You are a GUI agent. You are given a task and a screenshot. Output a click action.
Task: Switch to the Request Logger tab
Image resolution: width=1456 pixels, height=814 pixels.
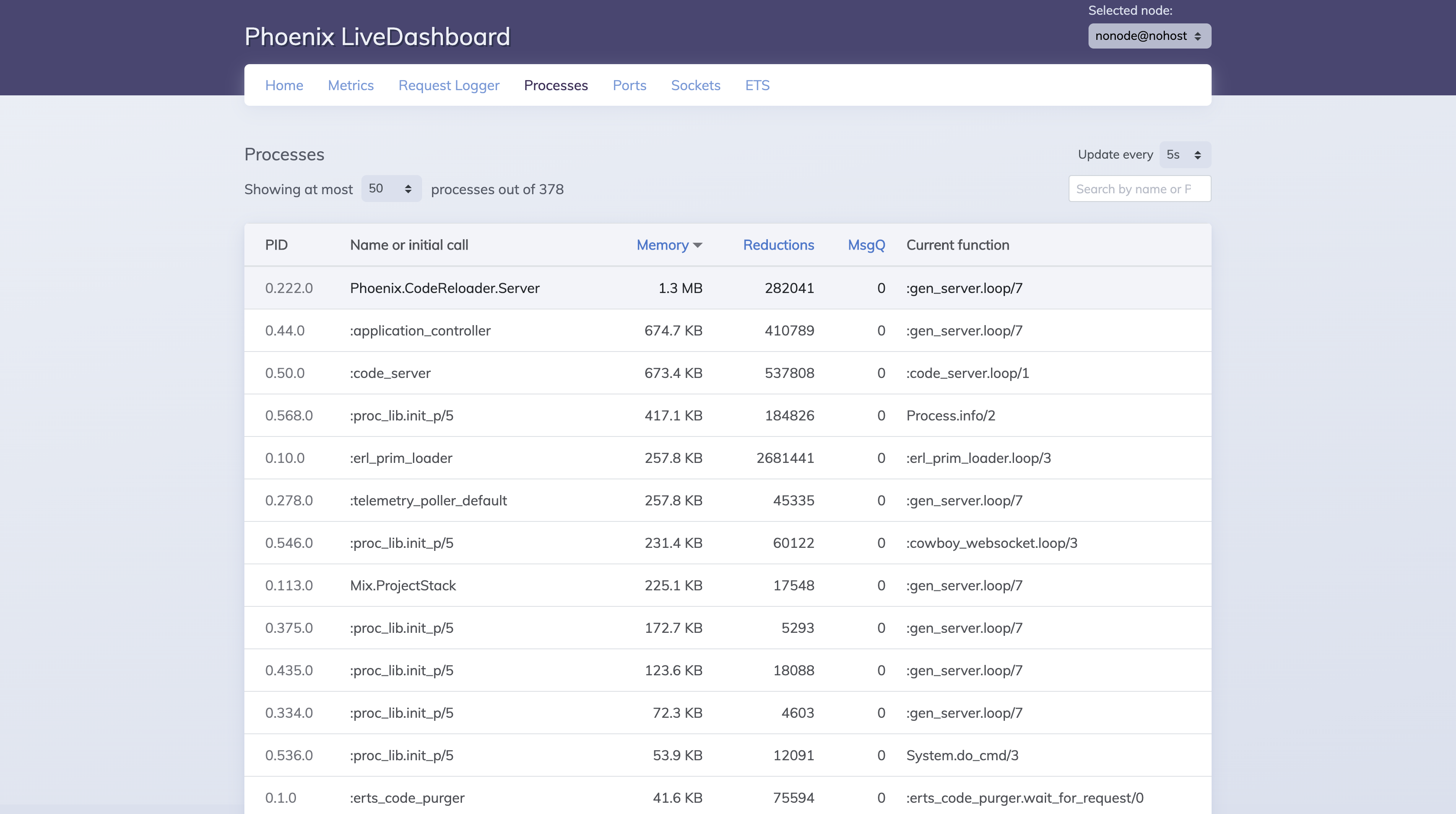(x=449, y=85)
